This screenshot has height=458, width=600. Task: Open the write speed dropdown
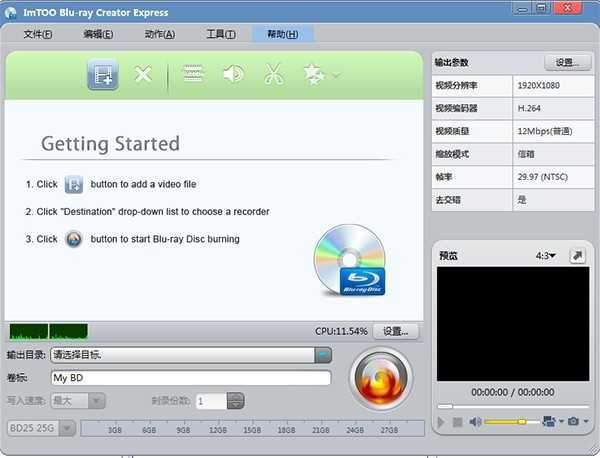pos(96,401)
